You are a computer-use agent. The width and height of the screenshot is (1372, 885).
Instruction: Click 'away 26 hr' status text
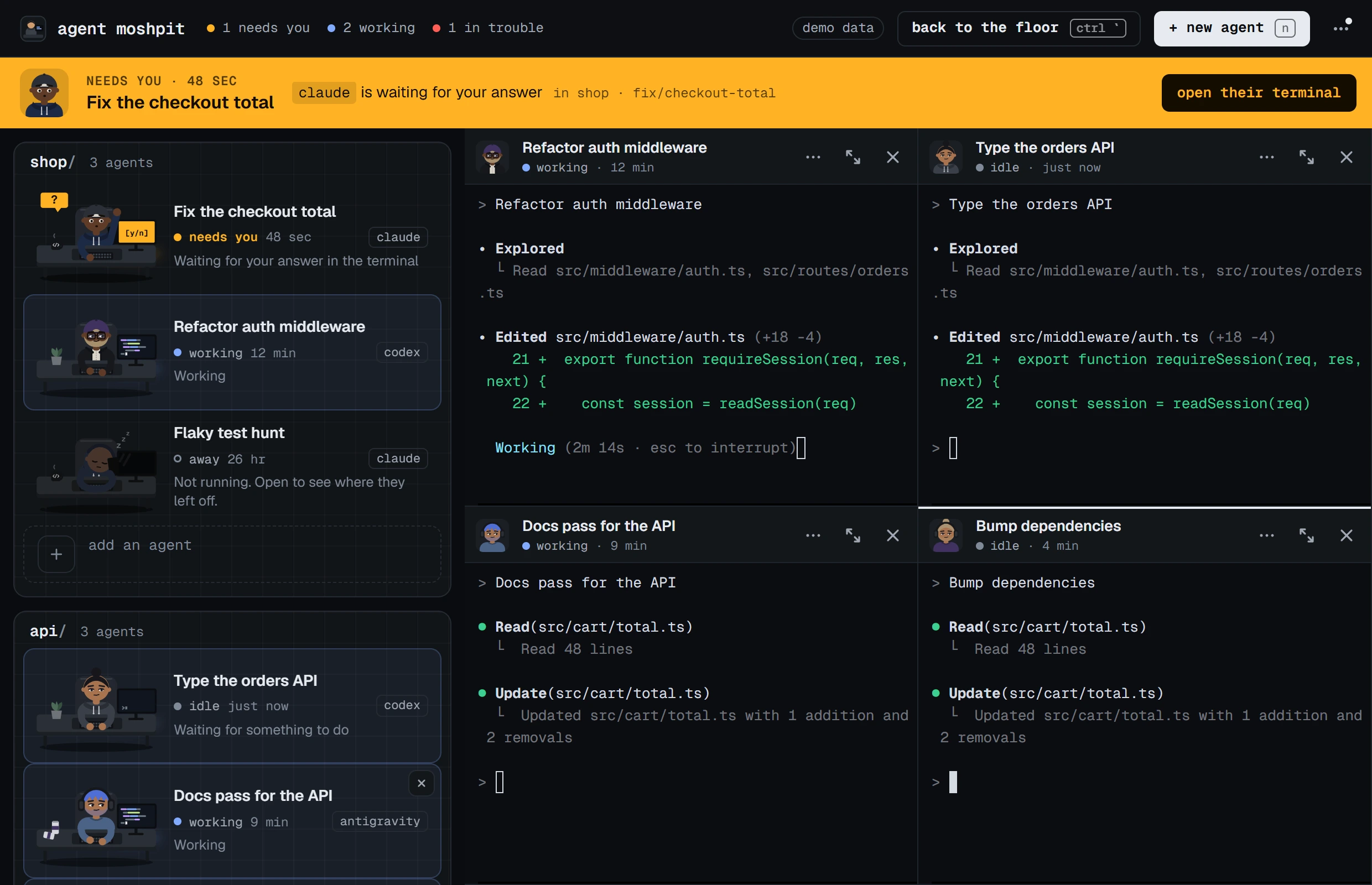tap(220, 459)
